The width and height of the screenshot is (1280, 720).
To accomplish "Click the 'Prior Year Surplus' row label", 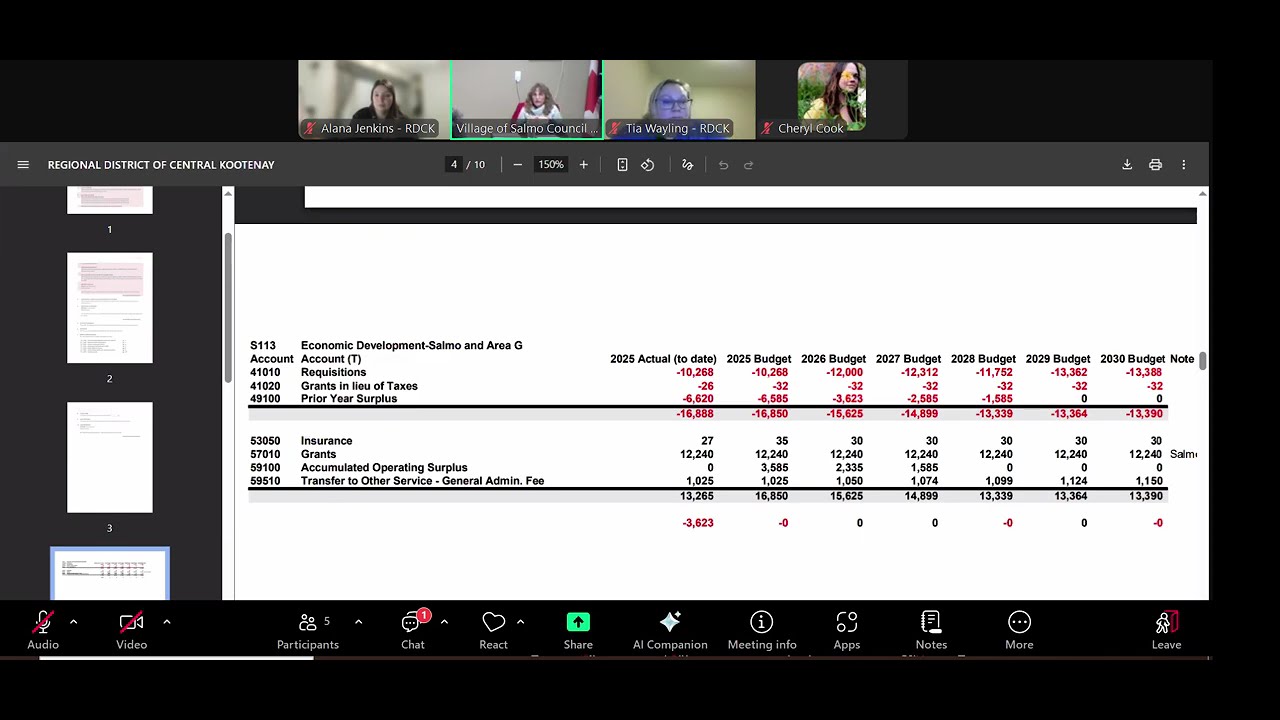I will (349, 398).
